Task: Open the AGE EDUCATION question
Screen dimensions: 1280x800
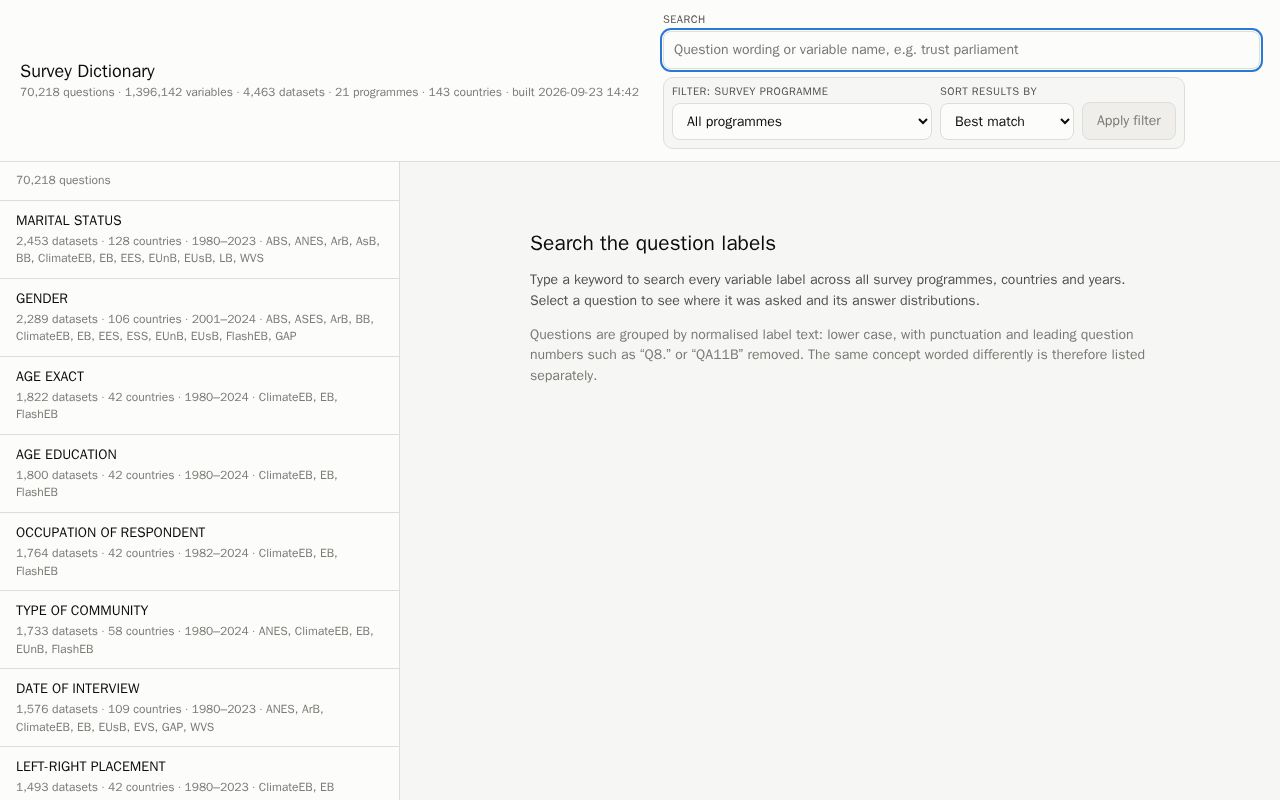Action: point(199,473)
